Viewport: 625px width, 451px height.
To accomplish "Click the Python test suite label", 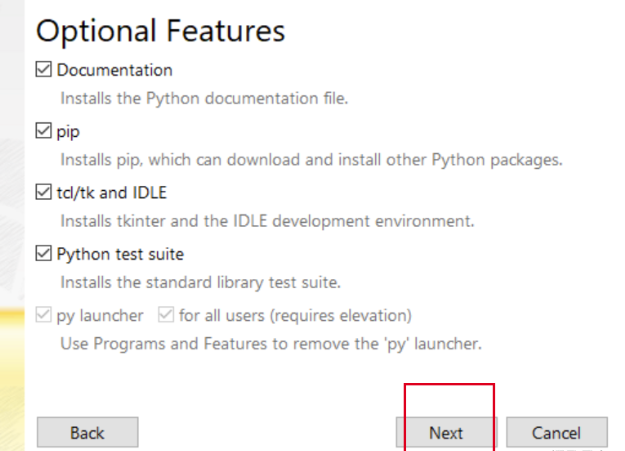I will (x=120, y=254).
